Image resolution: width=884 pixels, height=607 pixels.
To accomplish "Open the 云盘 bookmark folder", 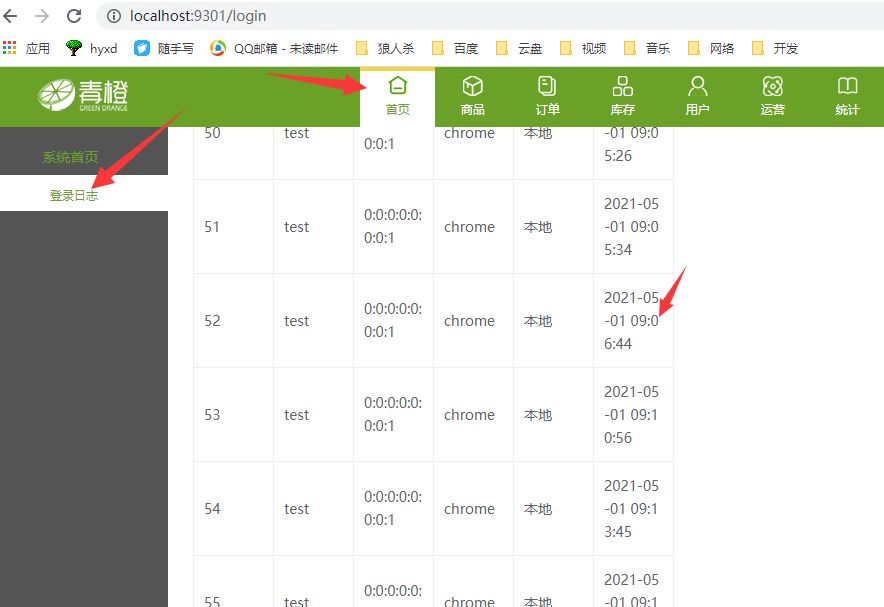I will [519, 48].
